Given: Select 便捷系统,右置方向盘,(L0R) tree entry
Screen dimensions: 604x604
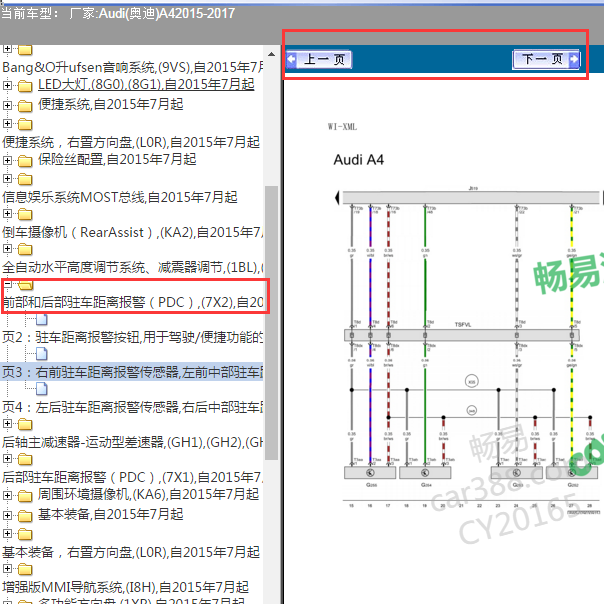Looking at the screenshot, I should [x=131, y=142].
